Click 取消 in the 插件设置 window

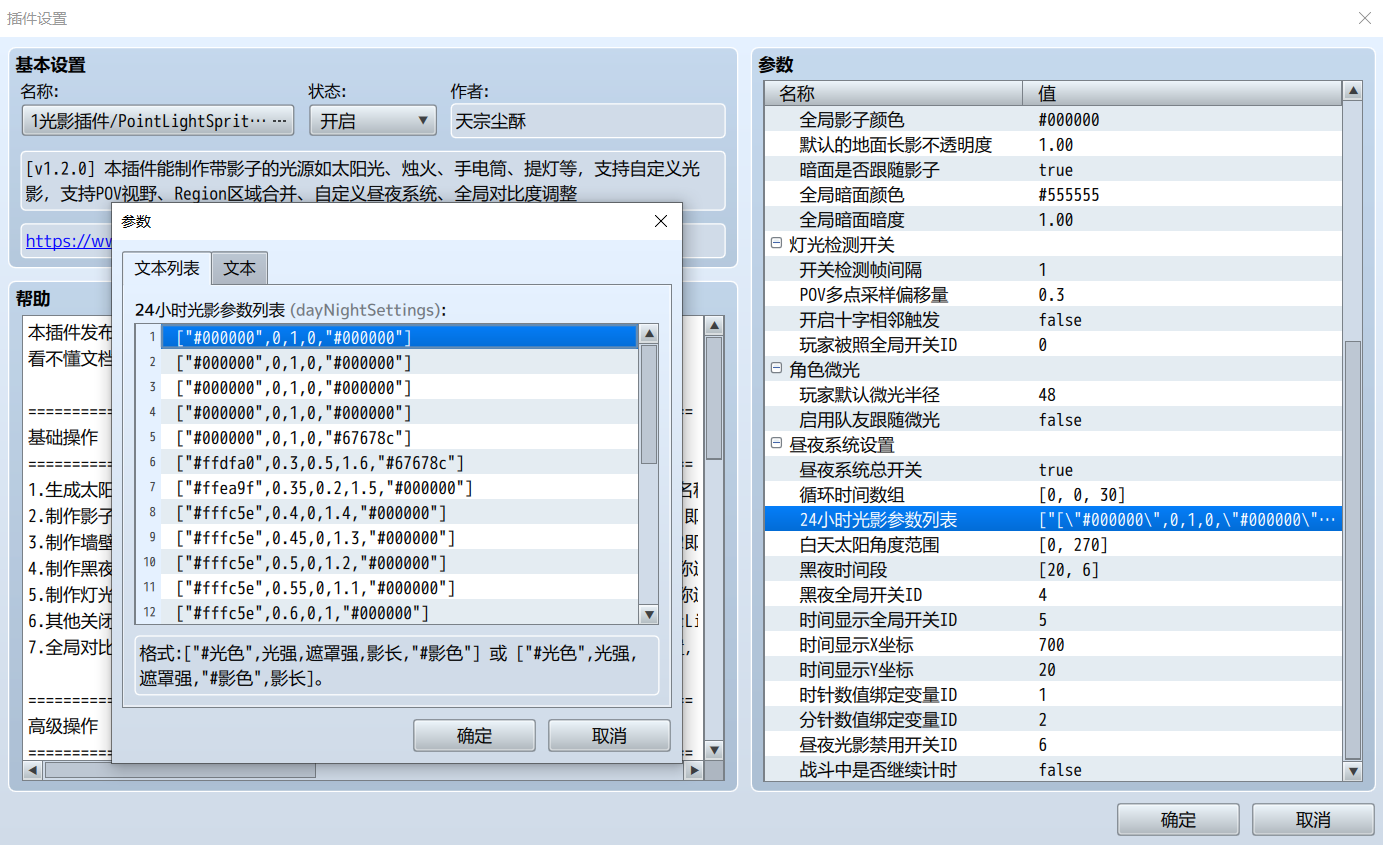coord(1313,820)
